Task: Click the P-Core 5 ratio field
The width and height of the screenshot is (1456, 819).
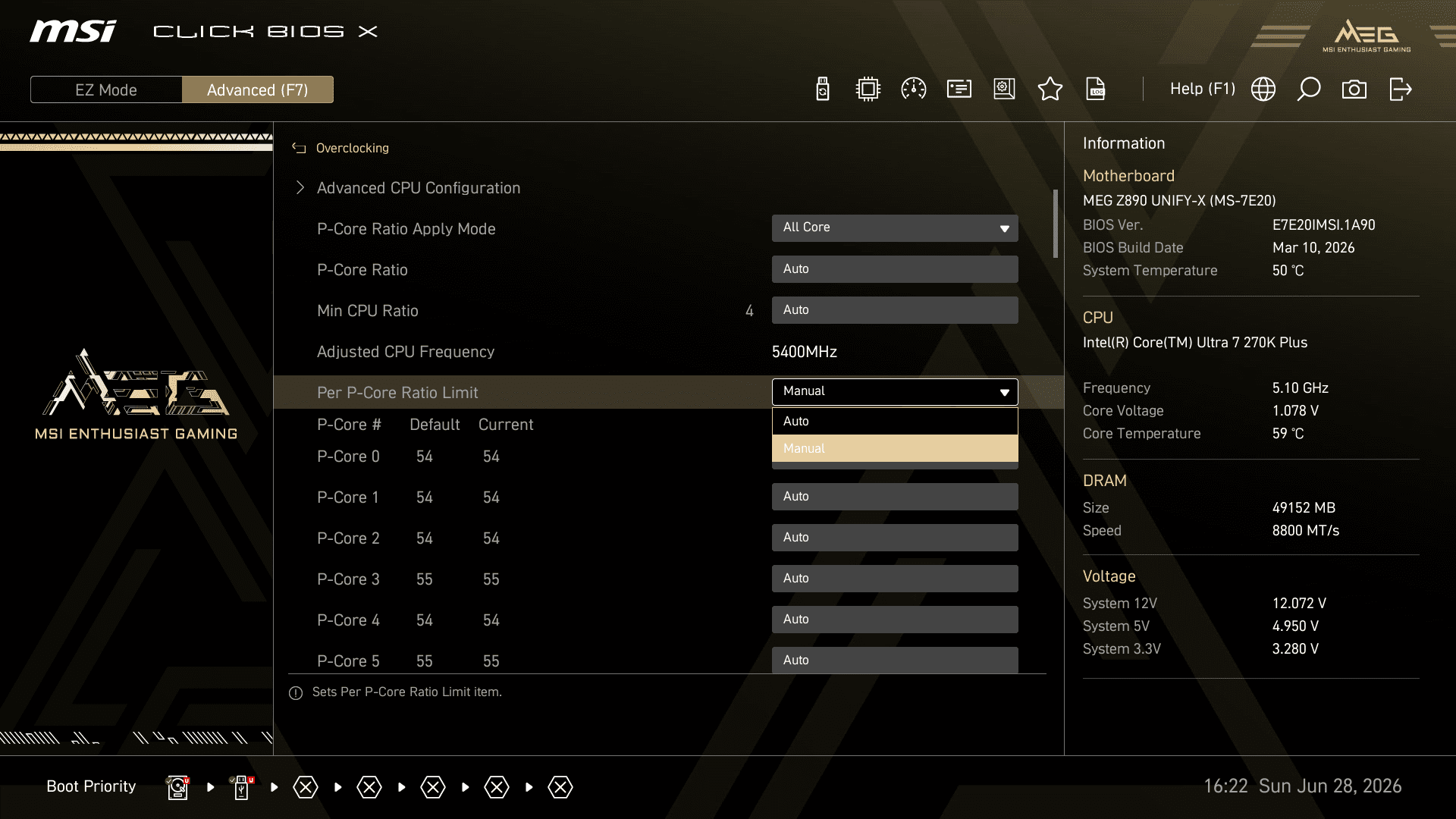Action: click(x=895, y=660)
